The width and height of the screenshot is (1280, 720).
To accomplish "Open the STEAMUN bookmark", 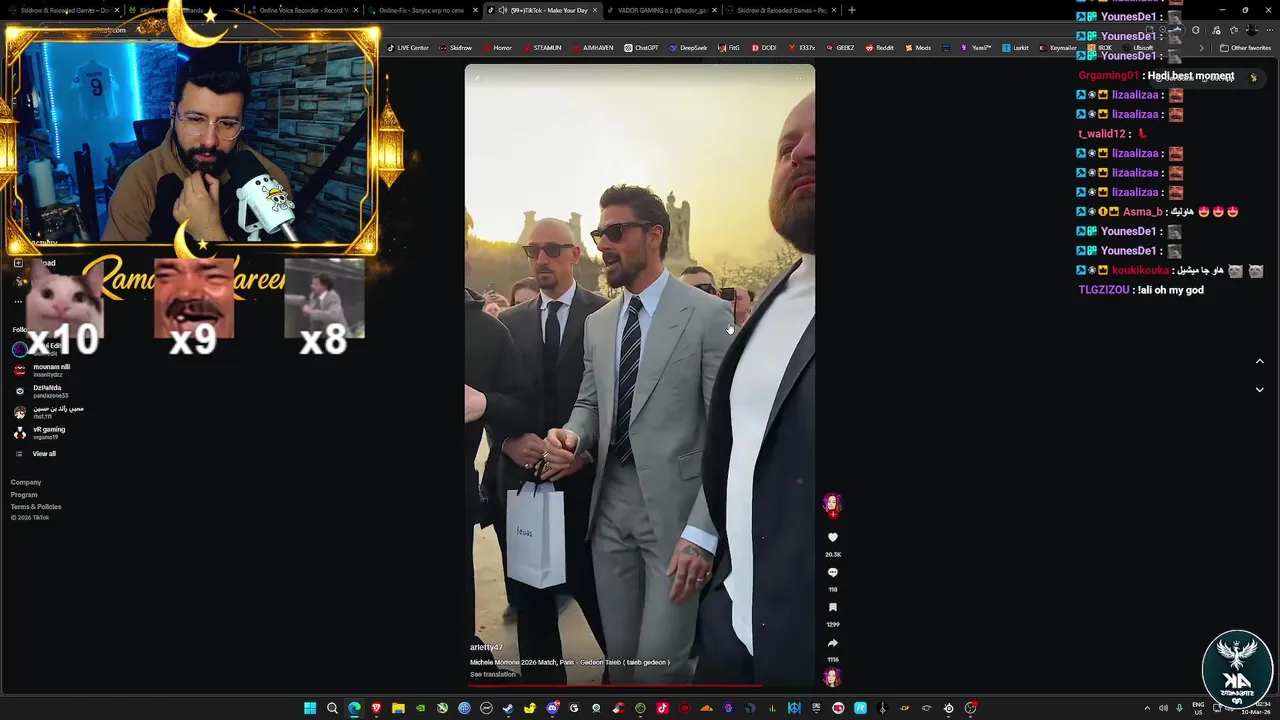I will (541, 48).
